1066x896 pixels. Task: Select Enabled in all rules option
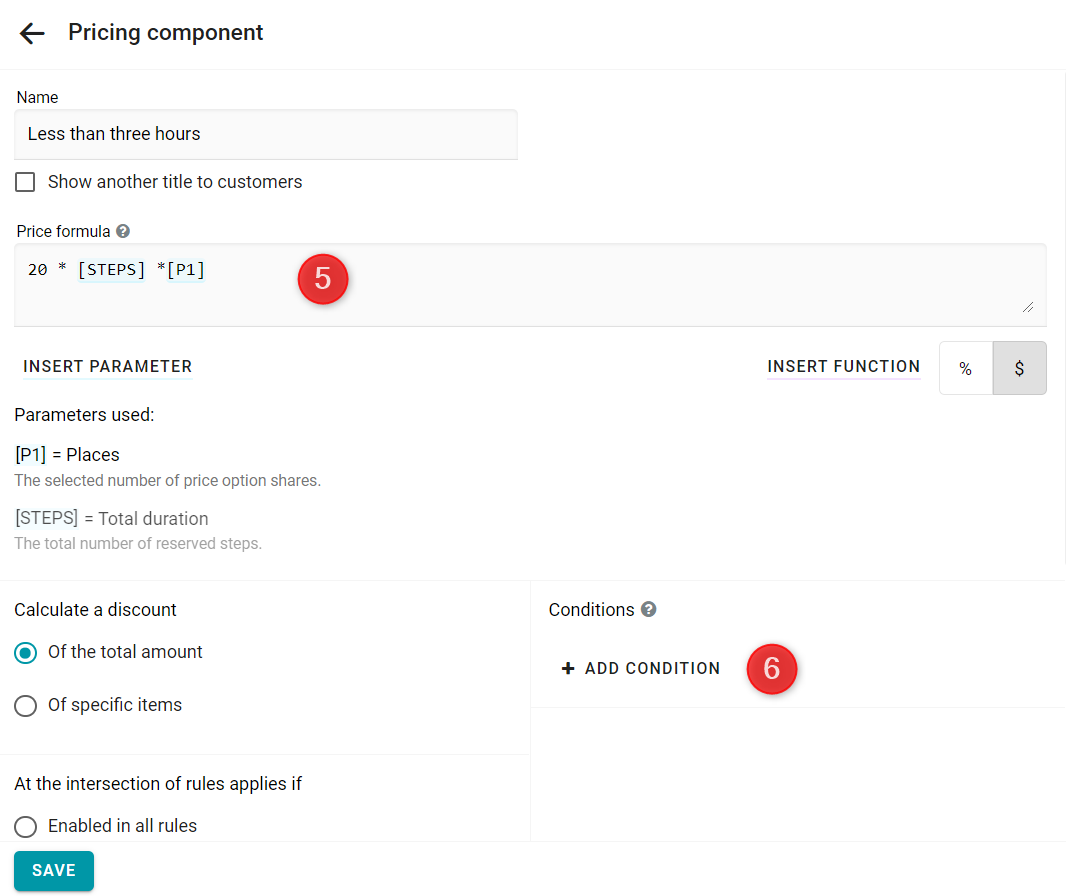26,827
